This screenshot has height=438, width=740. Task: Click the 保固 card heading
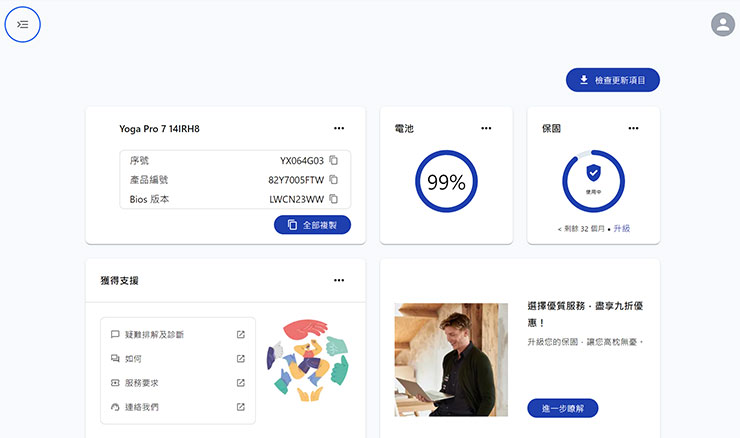tap(551, 128)
